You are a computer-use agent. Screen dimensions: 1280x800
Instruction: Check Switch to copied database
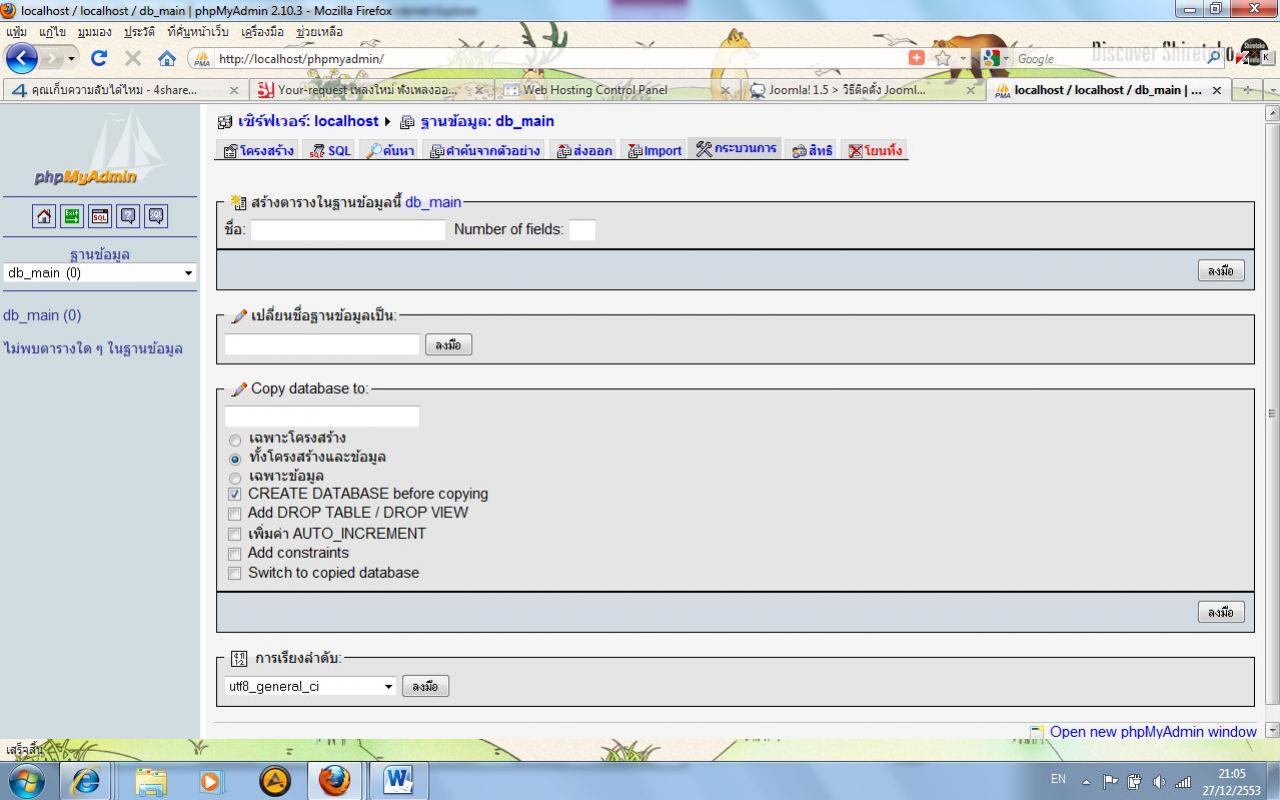pyautogui.click(x=235, y=574)
